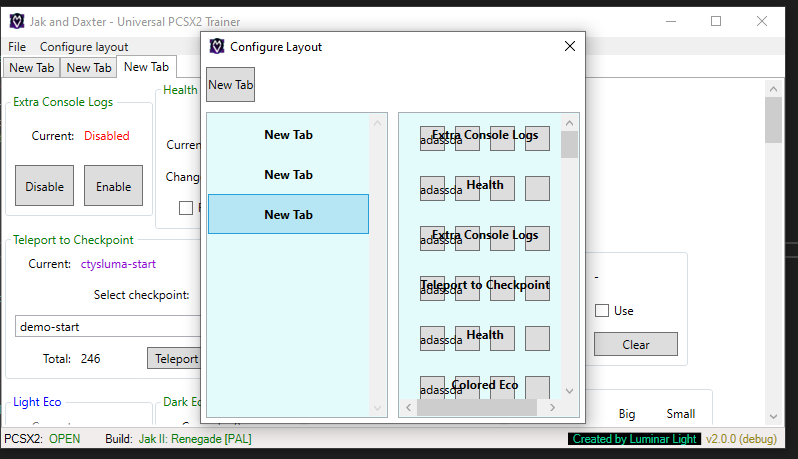Image resolution: width=798 pixels, height=459 pixels.
Task: Click the trainer app icon in main title bar
Action: pos(17,21)
